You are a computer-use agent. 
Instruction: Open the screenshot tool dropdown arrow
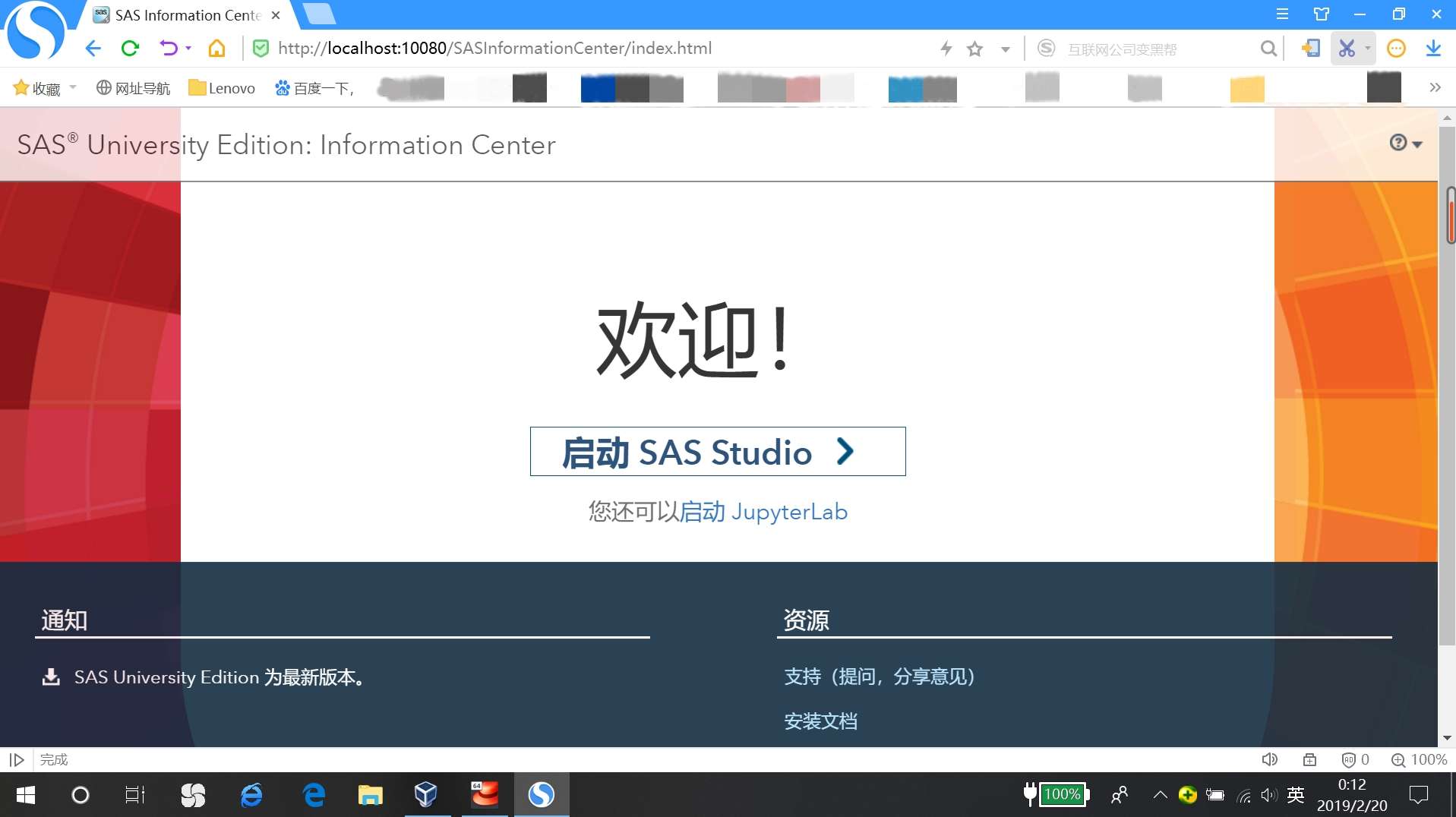(1367, 49)
